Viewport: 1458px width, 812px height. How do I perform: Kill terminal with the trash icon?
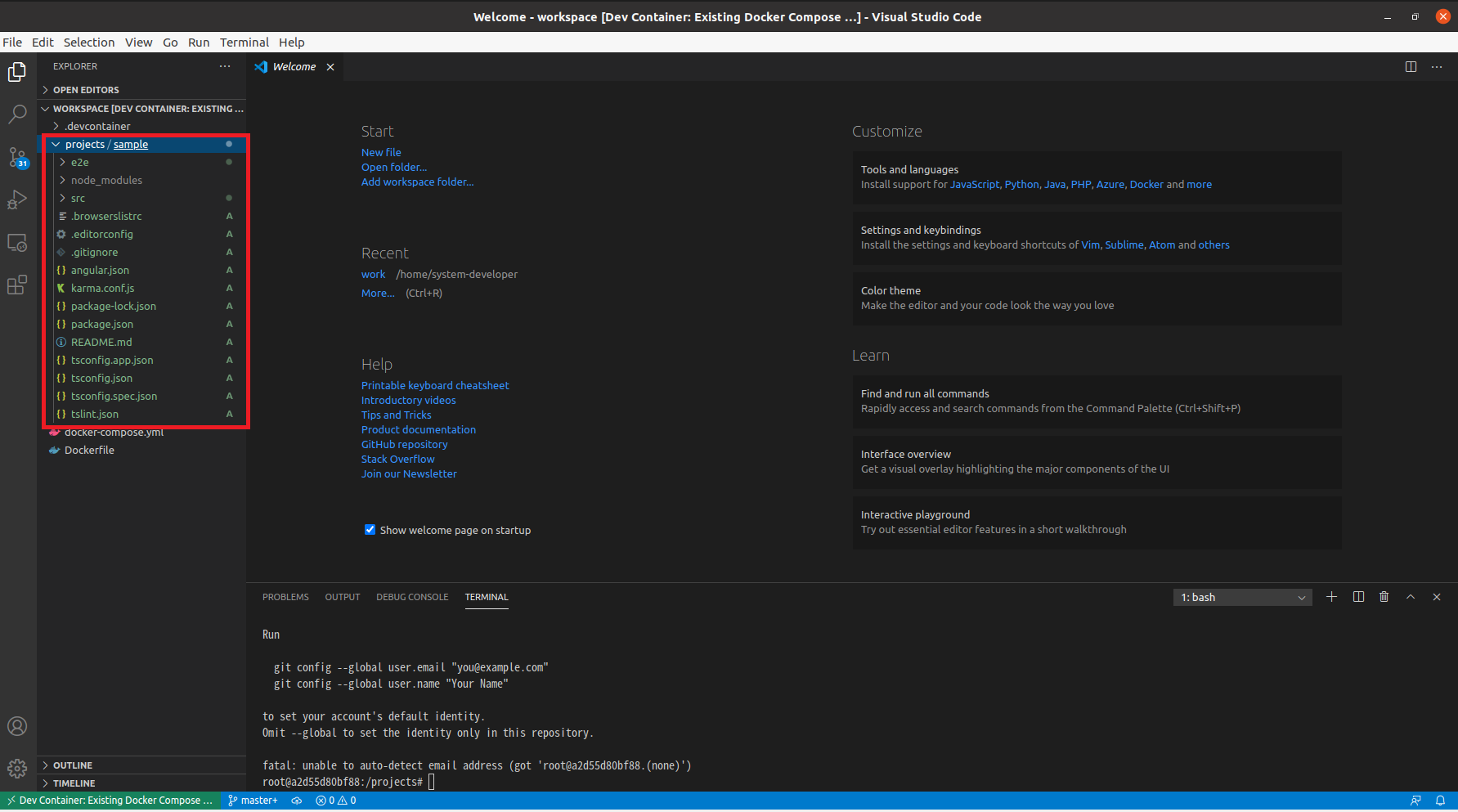(x=1384, y=597)
